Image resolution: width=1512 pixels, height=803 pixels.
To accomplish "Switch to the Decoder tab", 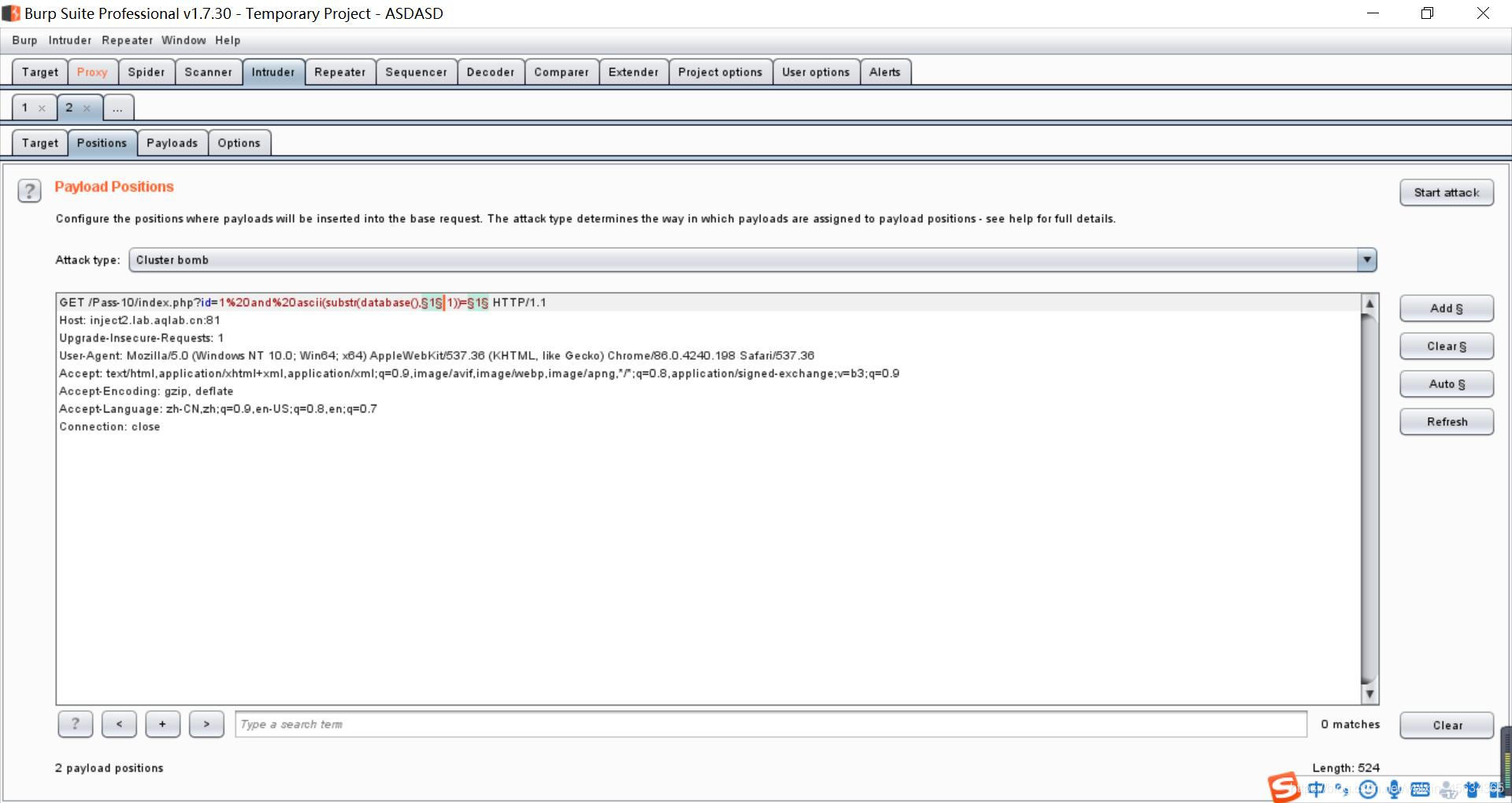I will [x=491, y=72].
